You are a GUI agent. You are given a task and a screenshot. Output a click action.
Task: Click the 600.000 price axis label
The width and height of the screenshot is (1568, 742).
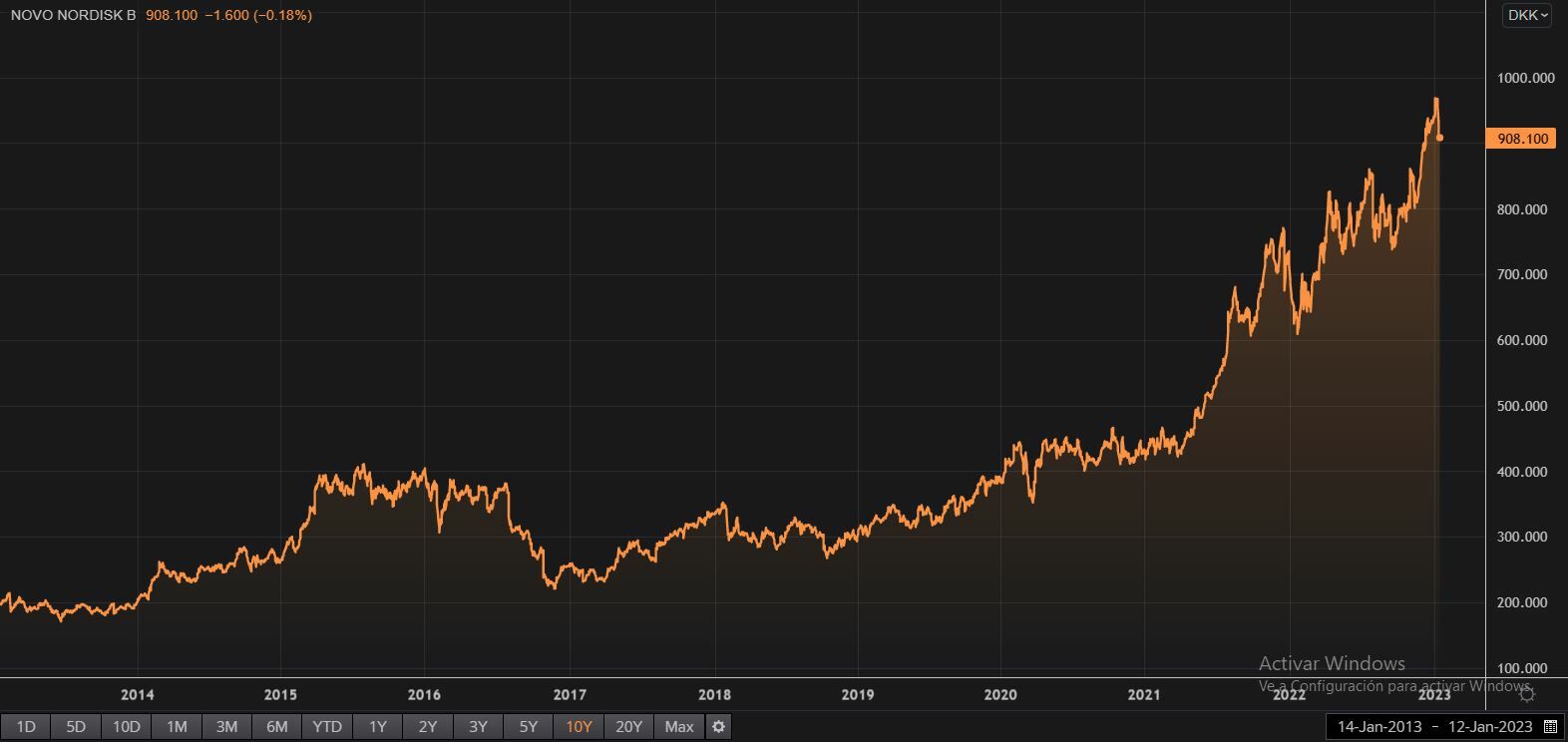[x=1523, y=340]
